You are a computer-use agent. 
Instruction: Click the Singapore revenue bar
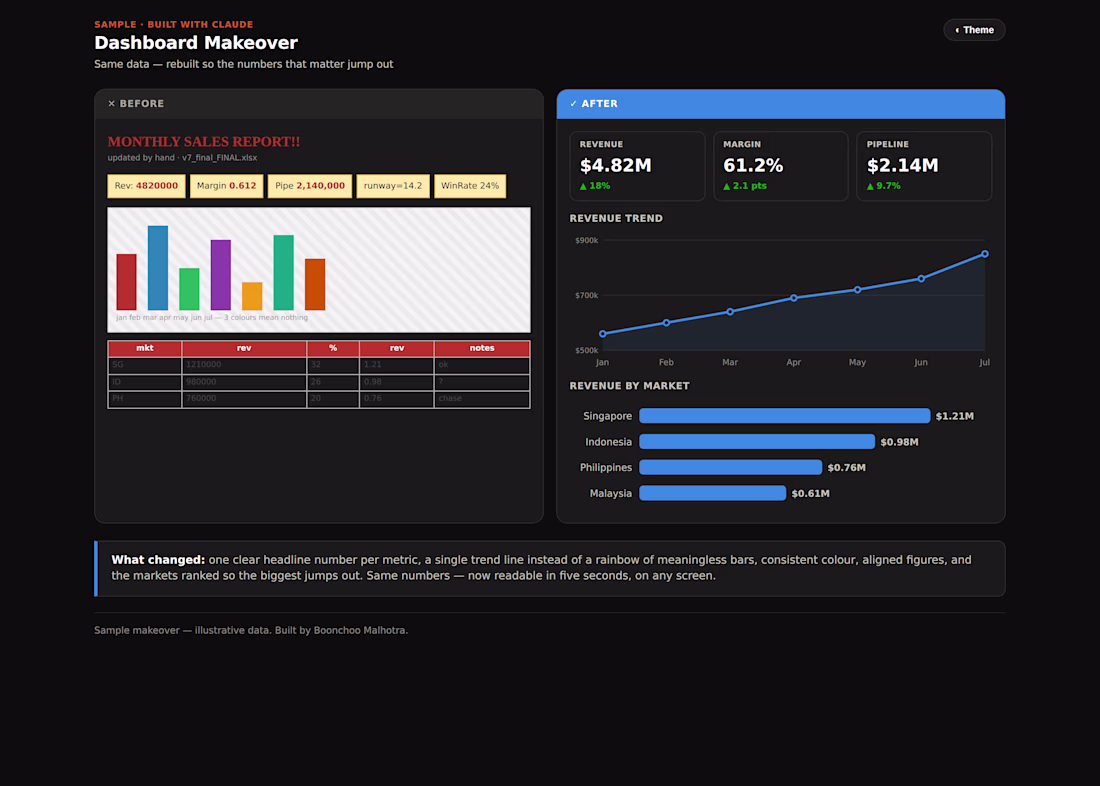(784, 416)
